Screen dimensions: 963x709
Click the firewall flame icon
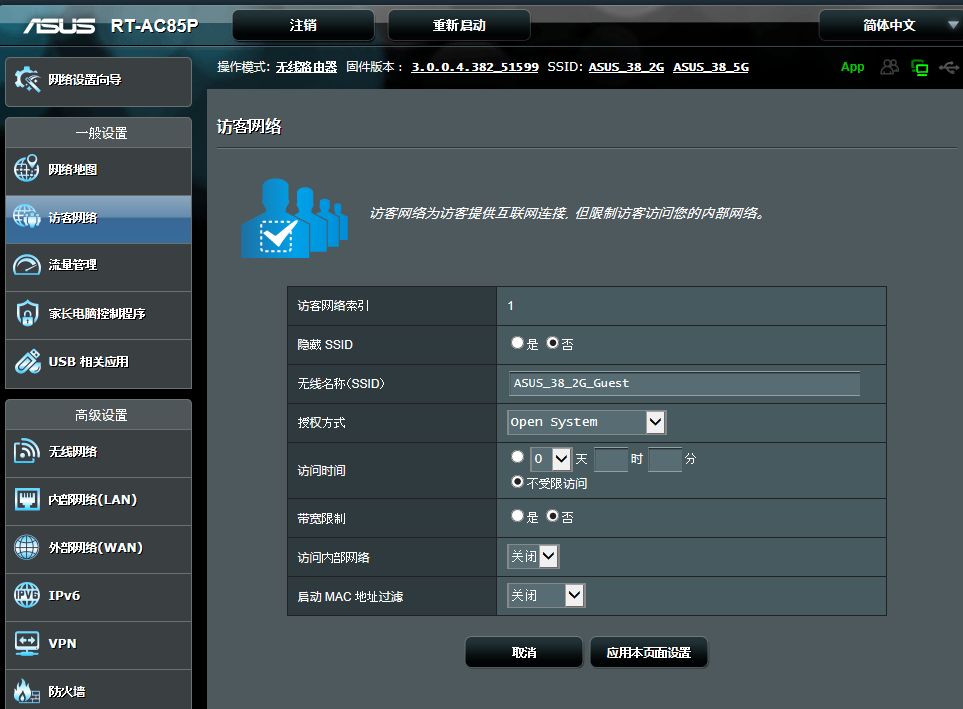[x=27, y=691]
